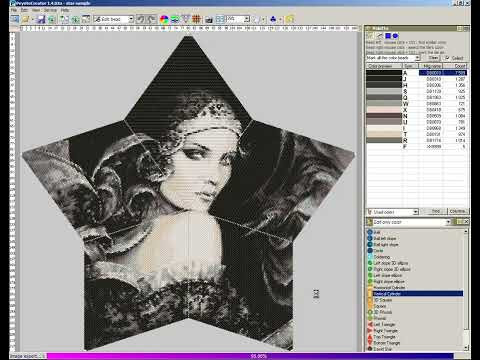Select Vertical Cylinder shape
The width and height of the screenshot is (480, 360).
415,294
